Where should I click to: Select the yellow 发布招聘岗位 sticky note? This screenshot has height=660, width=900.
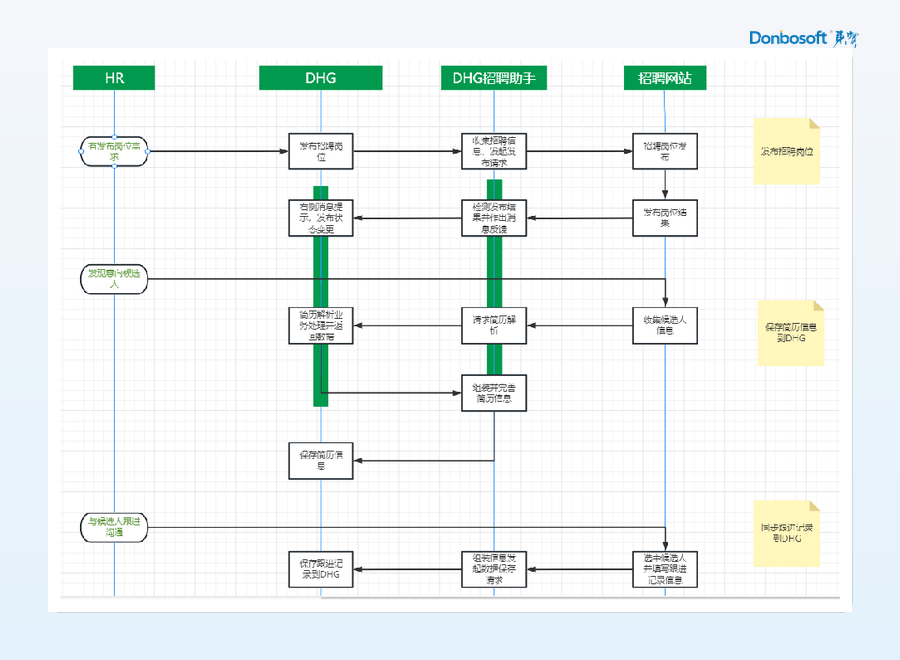point(787,152)
